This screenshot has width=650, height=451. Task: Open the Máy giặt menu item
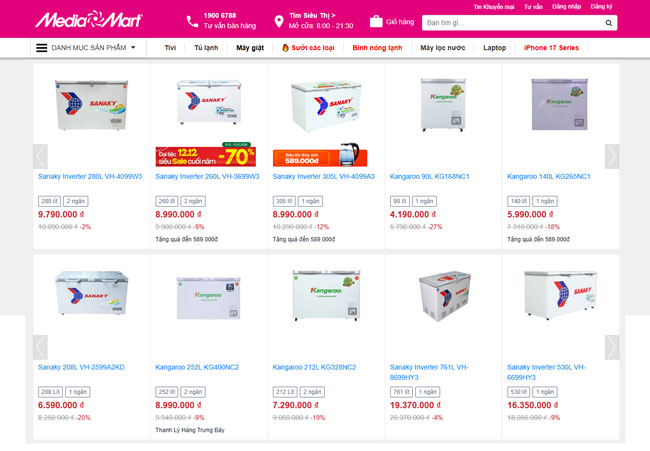click(x=250, y=48)
